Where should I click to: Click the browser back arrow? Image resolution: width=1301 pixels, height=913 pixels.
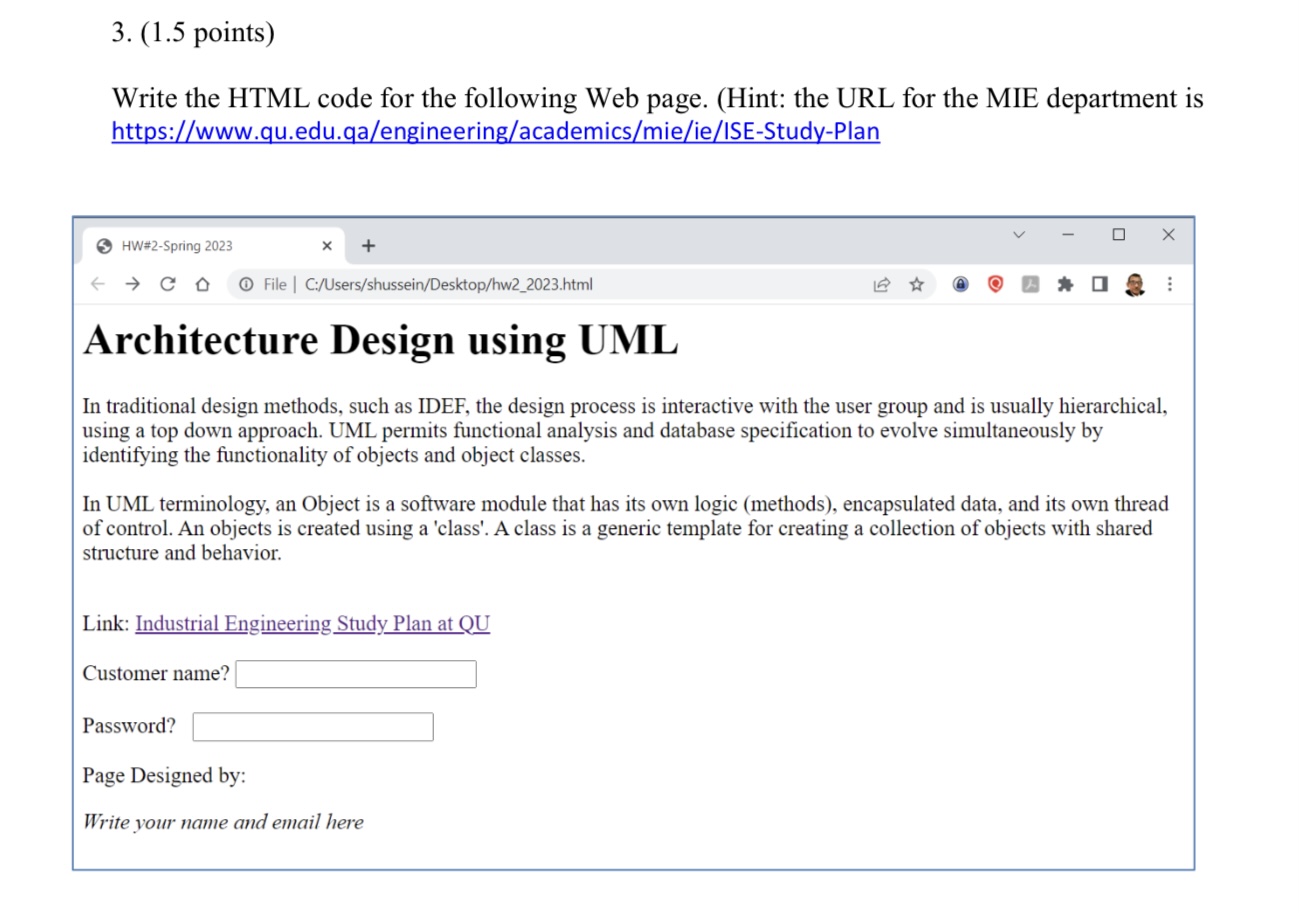(x=97, y=285)
